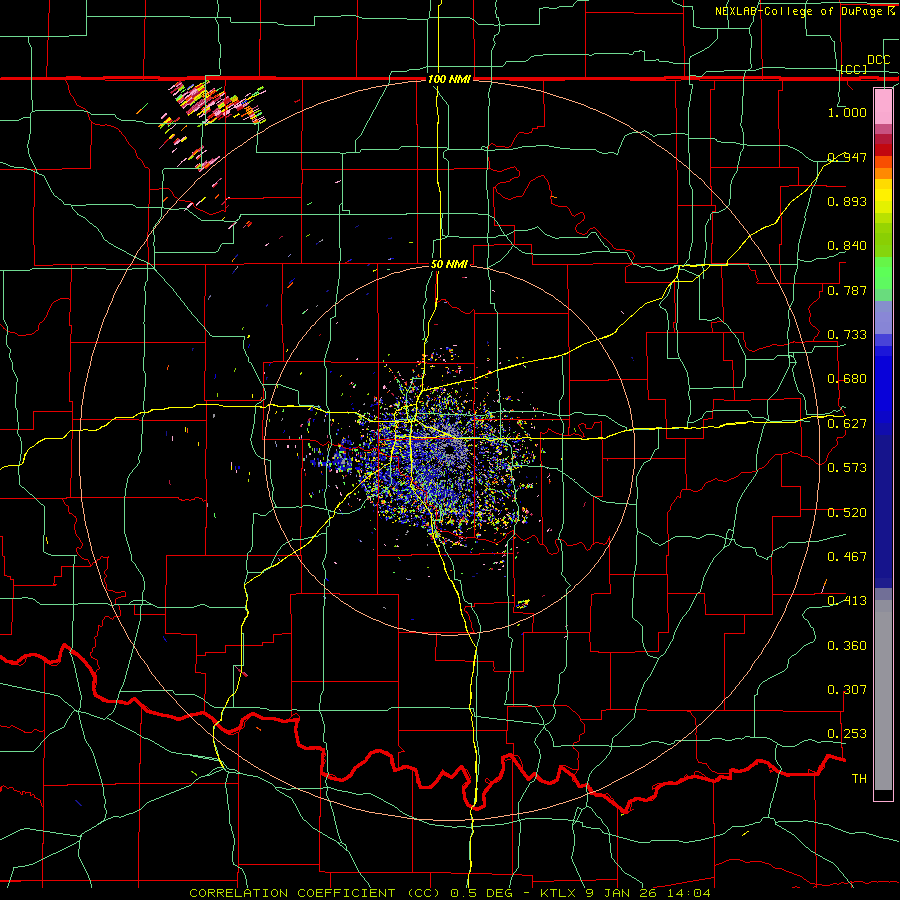This screenshot has height=900, width=900.
Task: Select the 0.680 legend value
Action: click(x=847, y=379)
